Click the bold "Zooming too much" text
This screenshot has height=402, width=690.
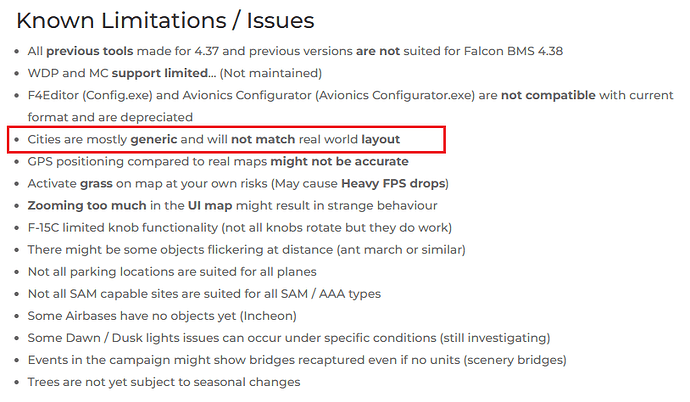(87, 205)
